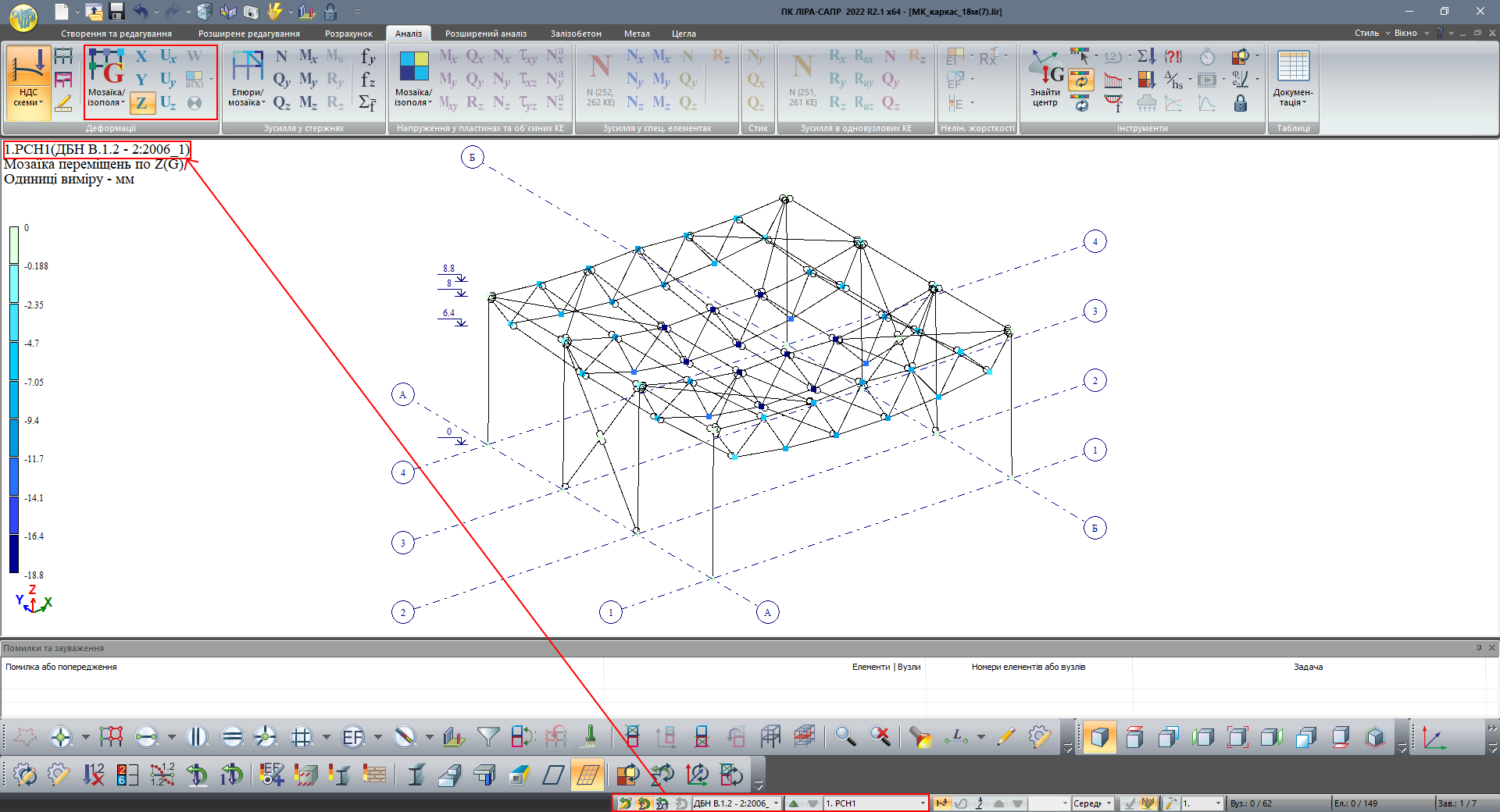Expand the ДБН В.1.2 - 2:2006 dropdown
The width and height of the screenshot is (1500, 812).
[776, 803]
